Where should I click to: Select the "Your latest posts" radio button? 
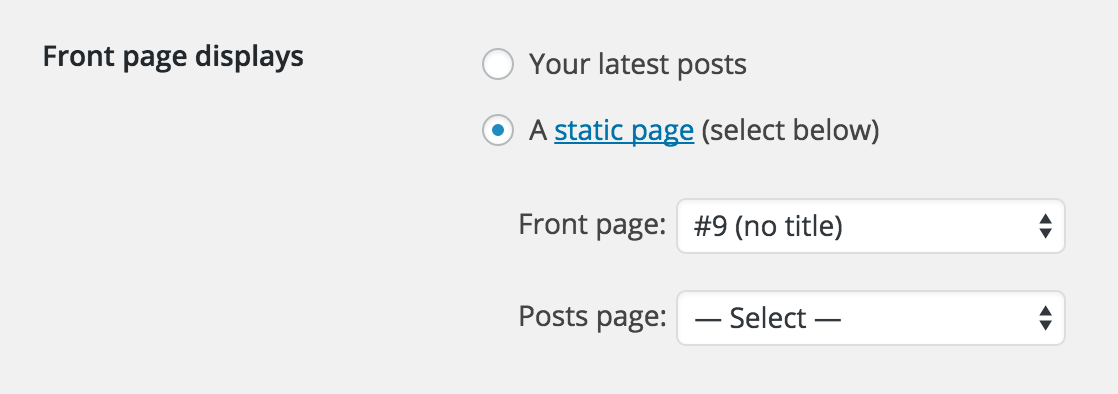pos(498,64)
